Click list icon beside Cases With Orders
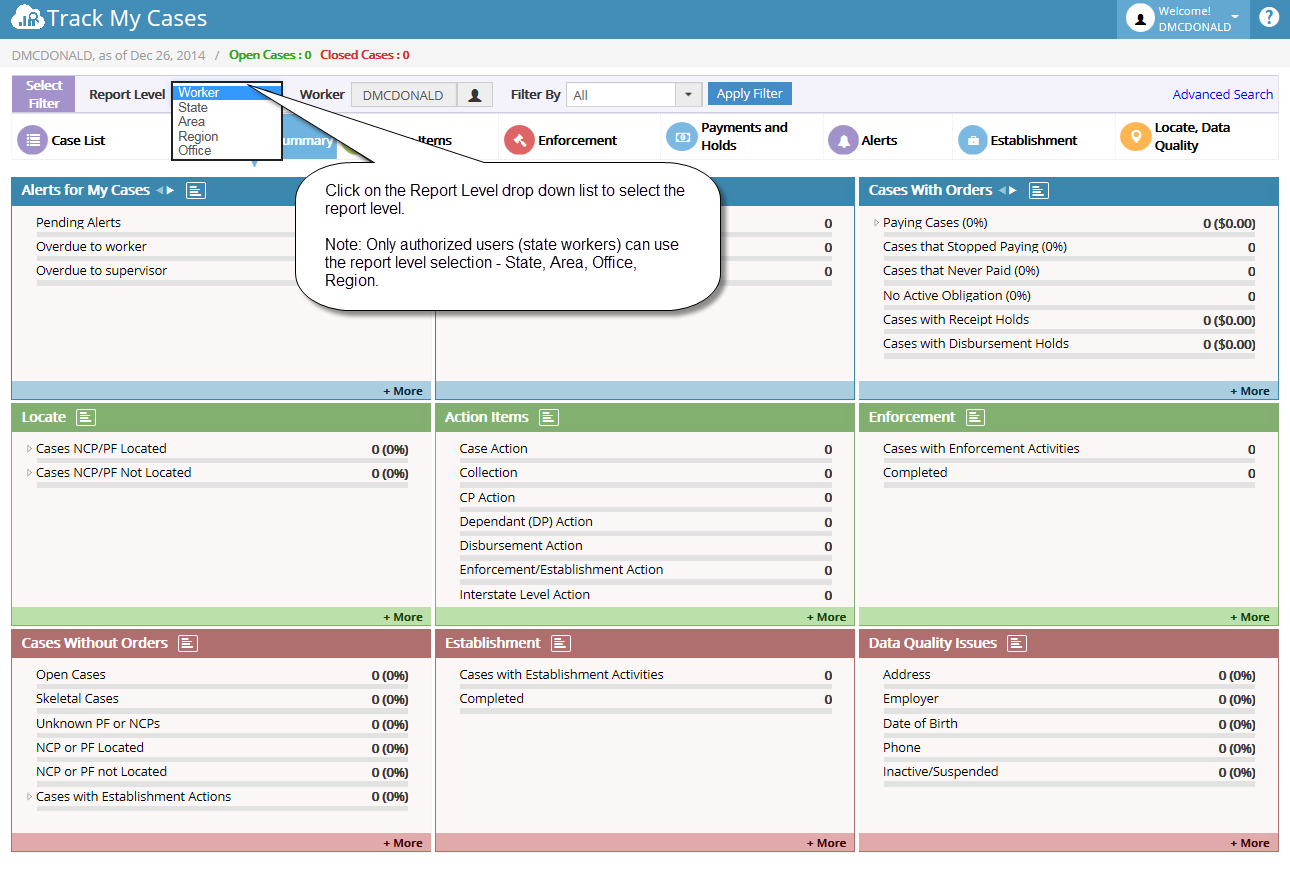 1039,191
